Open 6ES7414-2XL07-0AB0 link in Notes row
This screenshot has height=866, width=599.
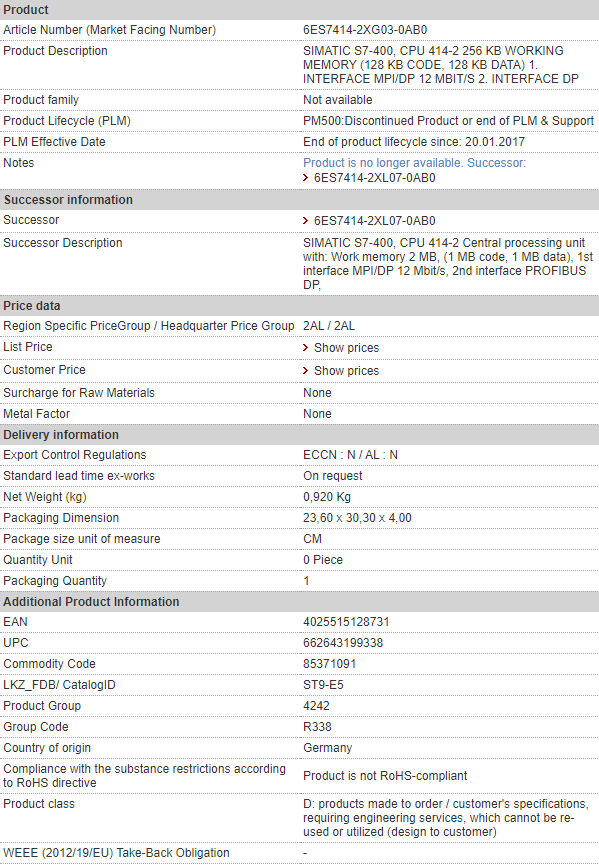pos(375,178)
